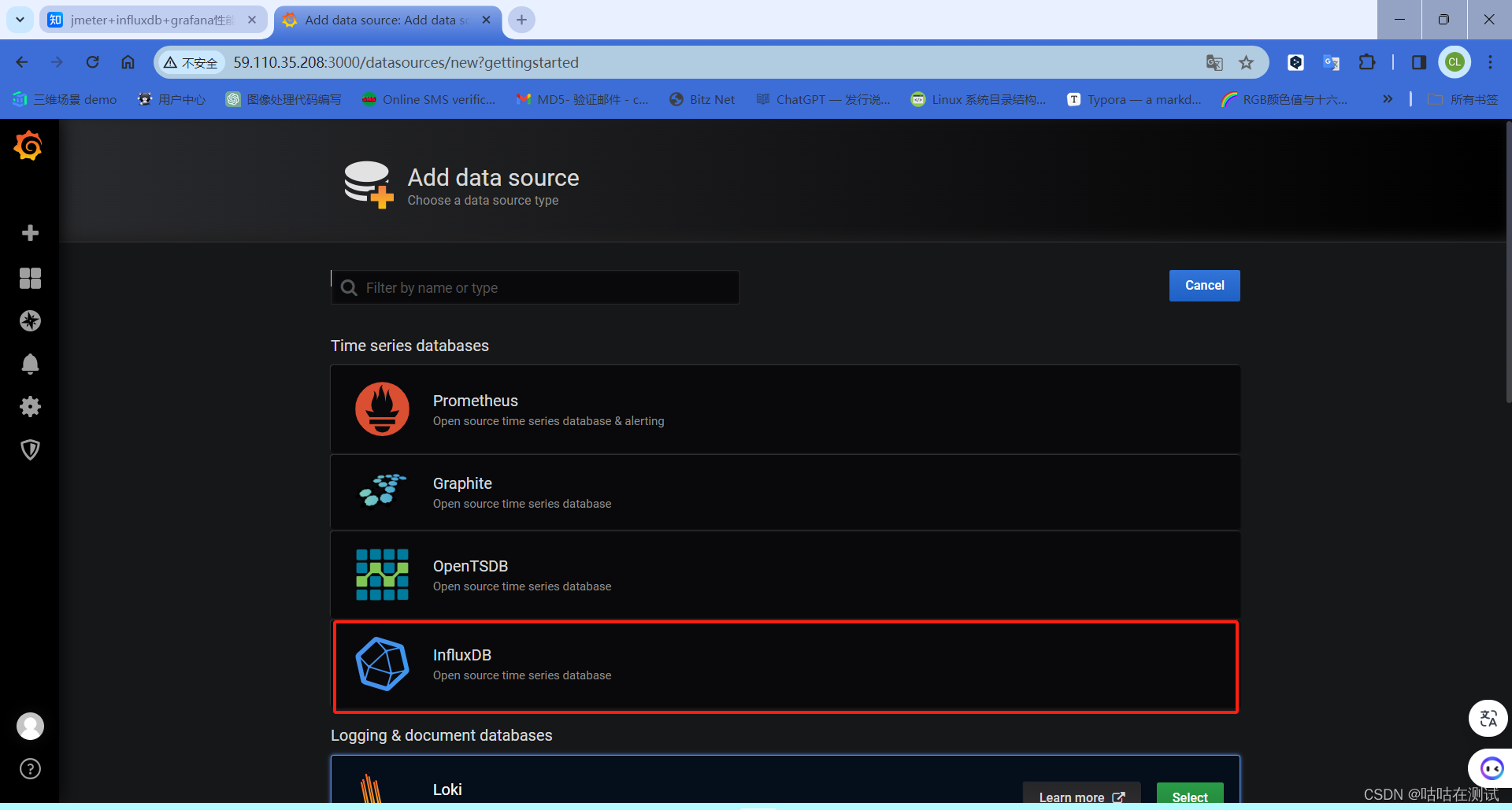
Task: Open the Chrome three-dot menu
Action: [x=1490, y=62]
